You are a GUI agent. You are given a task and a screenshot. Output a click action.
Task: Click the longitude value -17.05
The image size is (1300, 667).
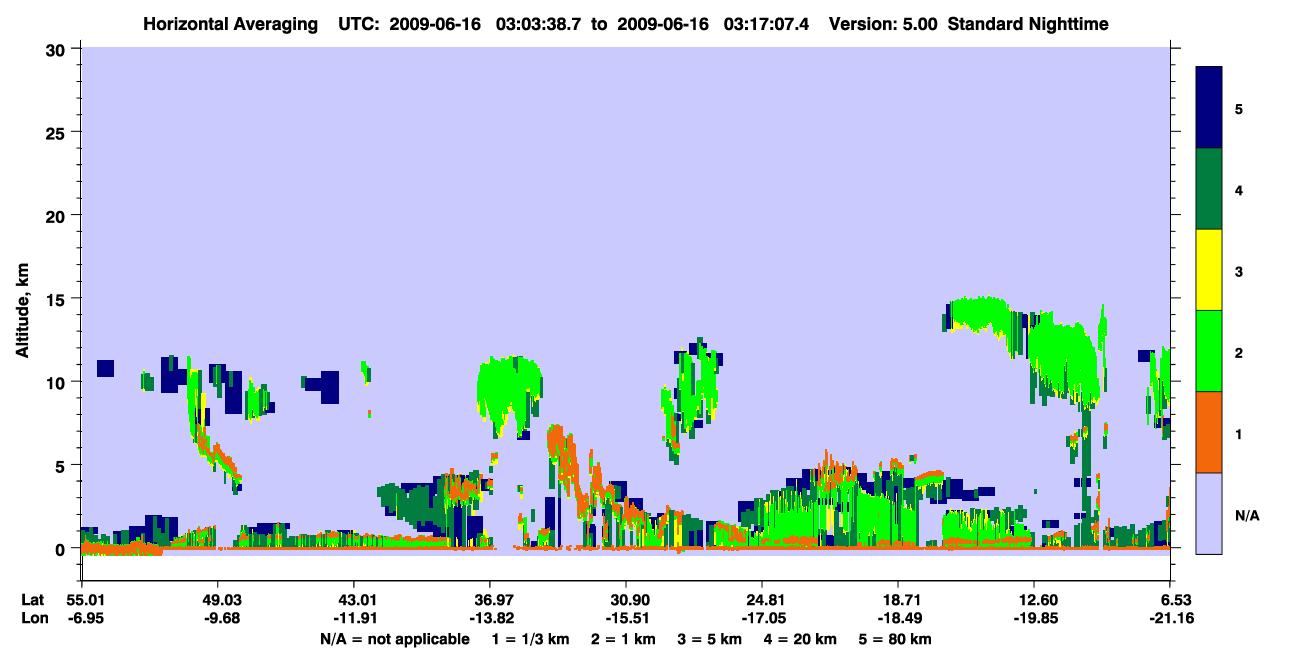762,618
